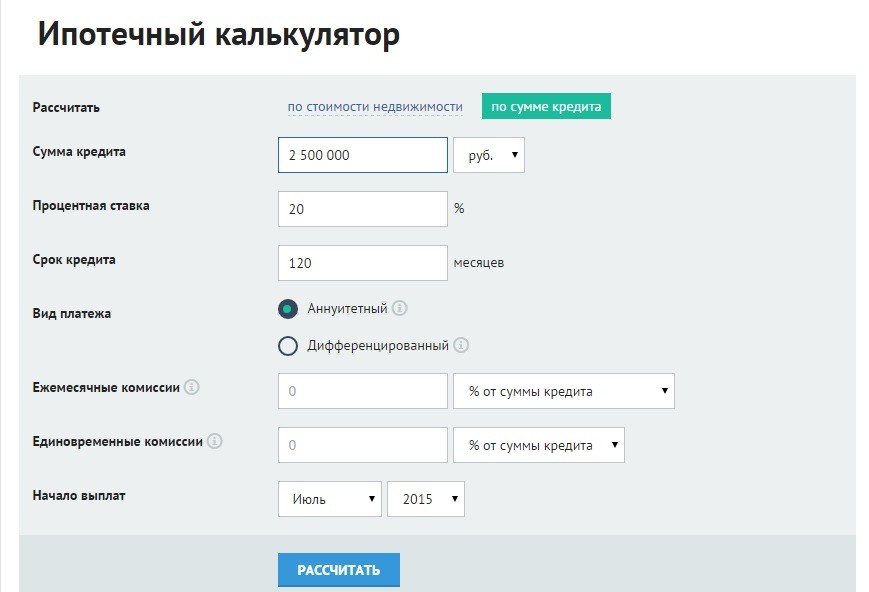Open the year dropdown showing 2015
This screenshot has height=592, width=869.
[426, 498]
